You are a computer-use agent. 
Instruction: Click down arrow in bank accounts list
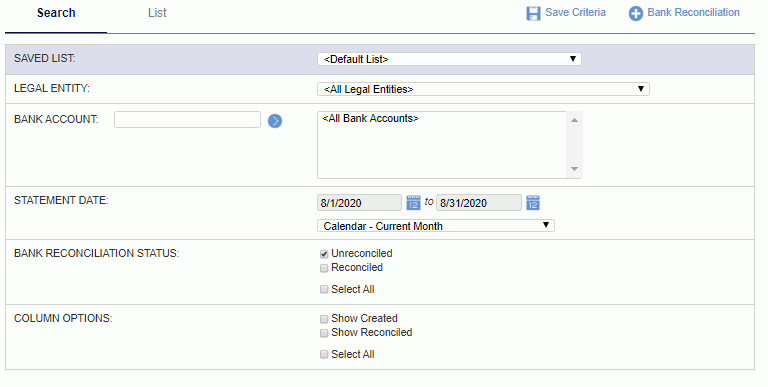pos(575,169)
